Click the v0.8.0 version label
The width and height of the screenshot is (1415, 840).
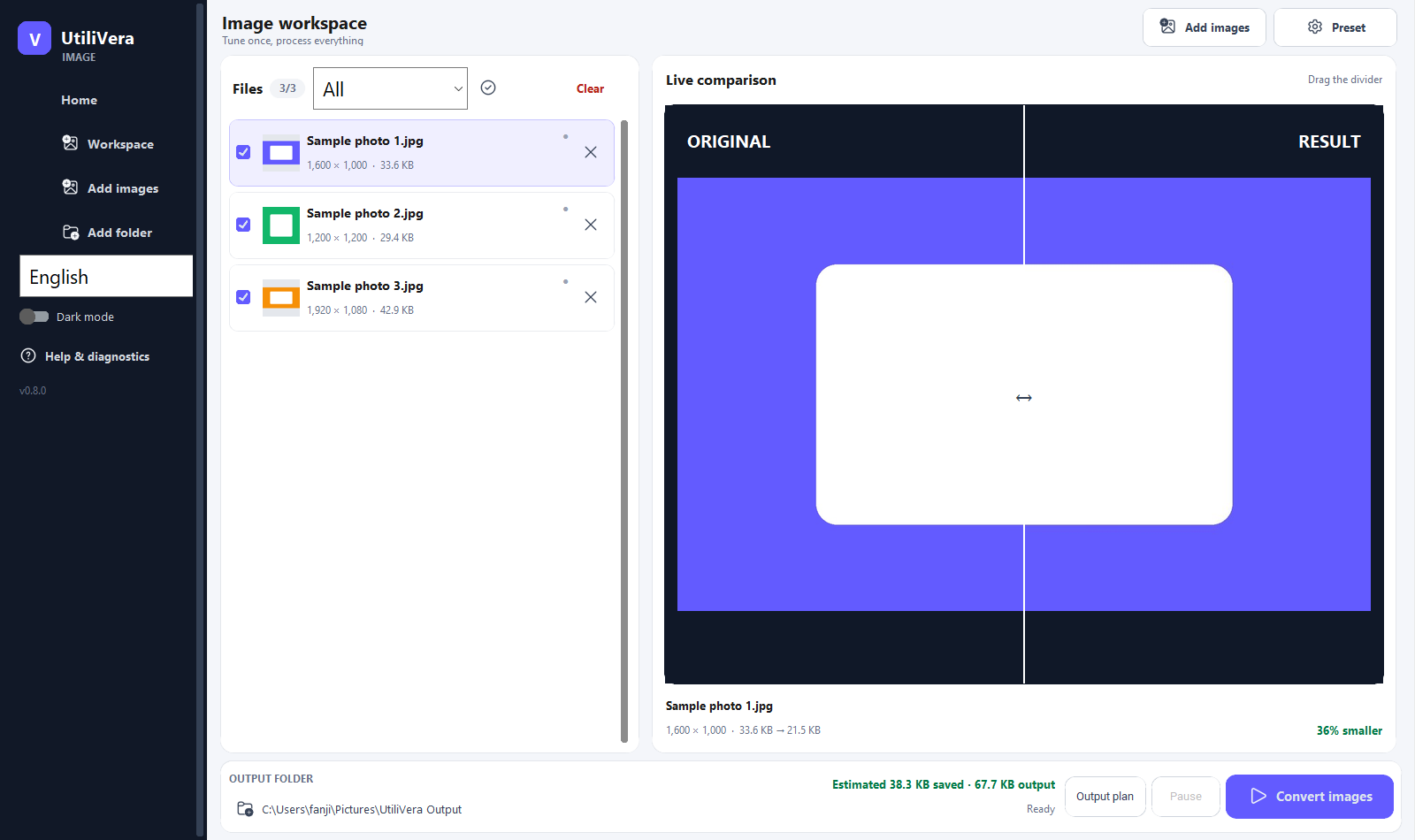point(33,390)
